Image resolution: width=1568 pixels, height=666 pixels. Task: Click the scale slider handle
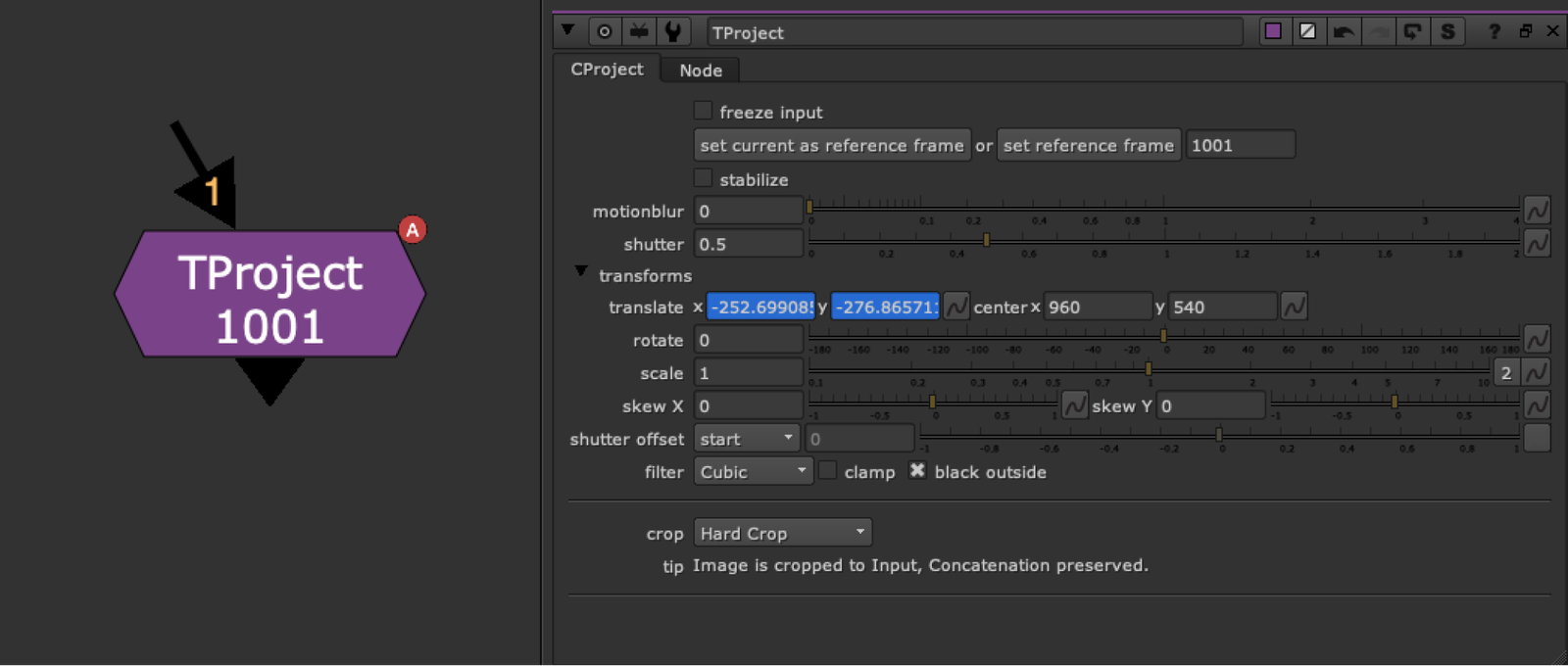pos(1149,369)
